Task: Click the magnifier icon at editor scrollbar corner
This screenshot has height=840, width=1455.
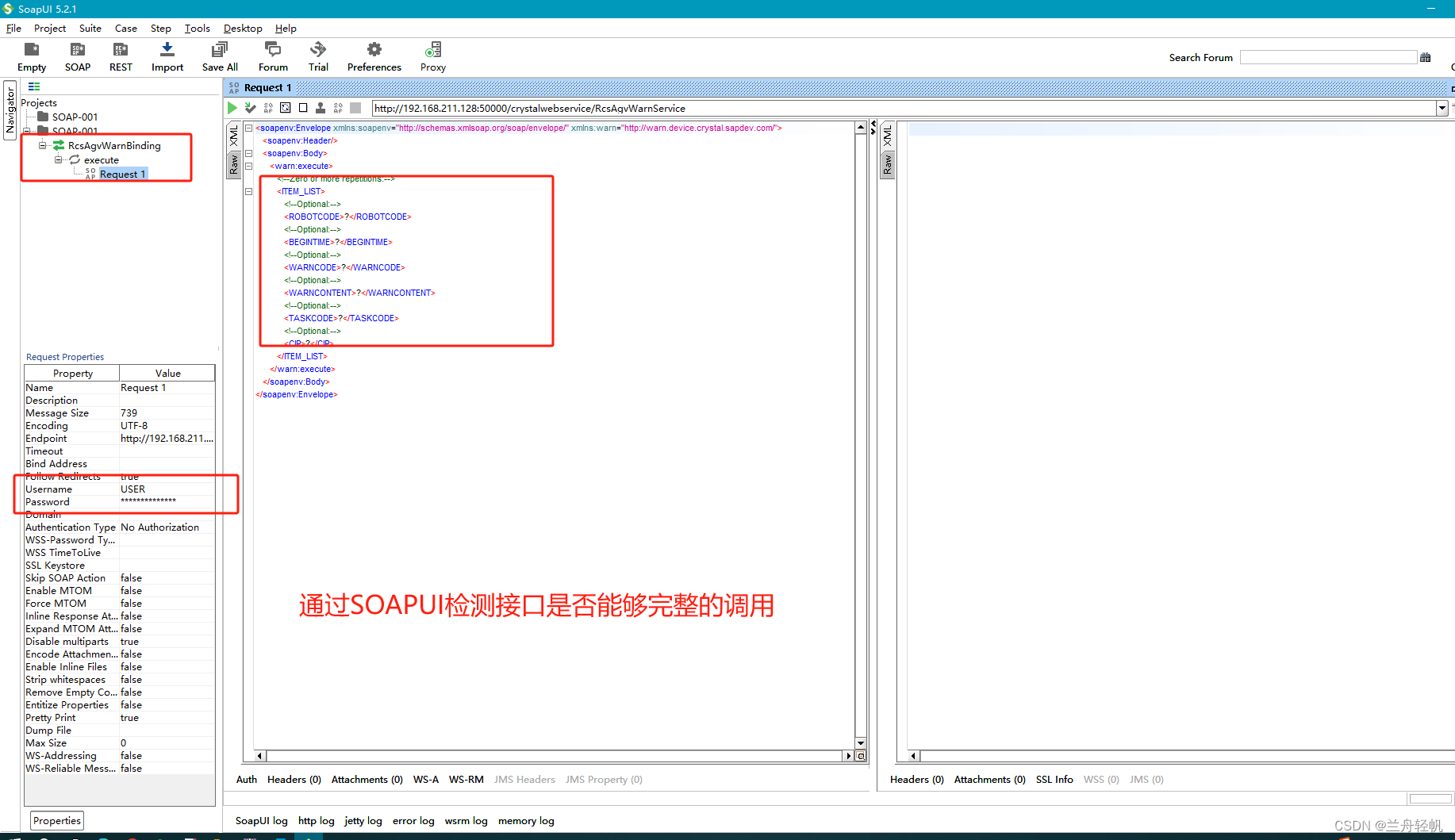Action: coord(861,756)
